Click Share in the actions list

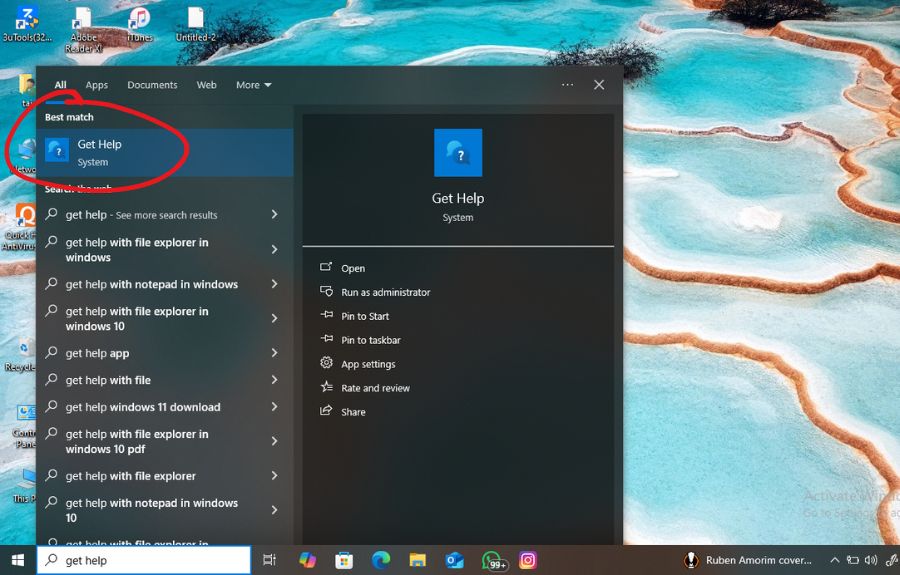353,412
